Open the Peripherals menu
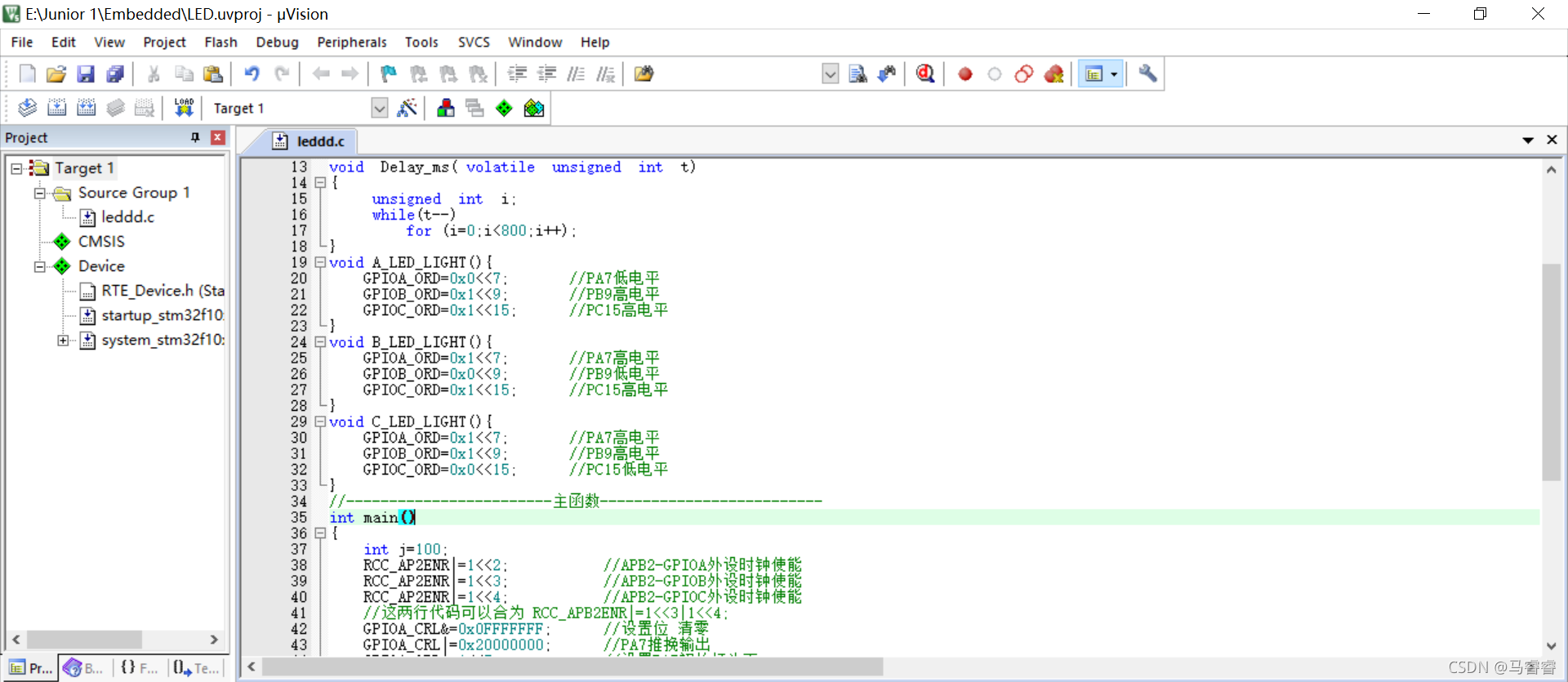 pyautogui.click(x=352, y=42)
